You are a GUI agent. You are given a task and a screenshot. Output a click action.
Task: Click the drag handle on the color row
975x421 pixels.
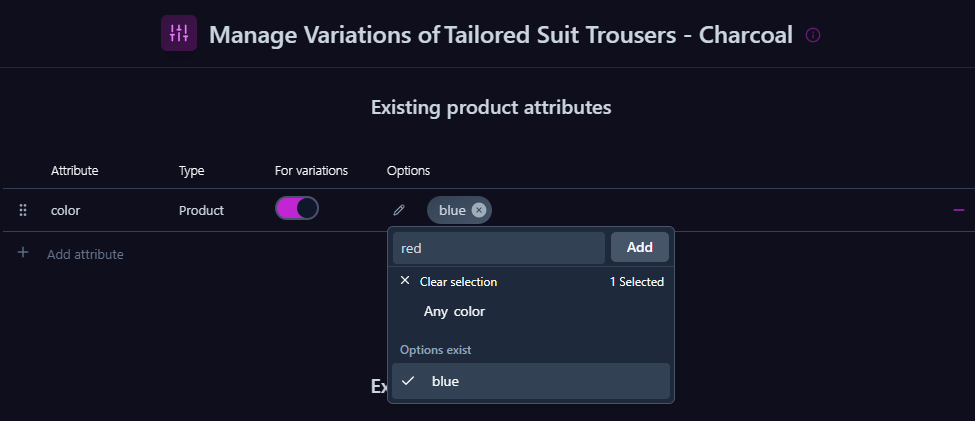click(23, 210)
